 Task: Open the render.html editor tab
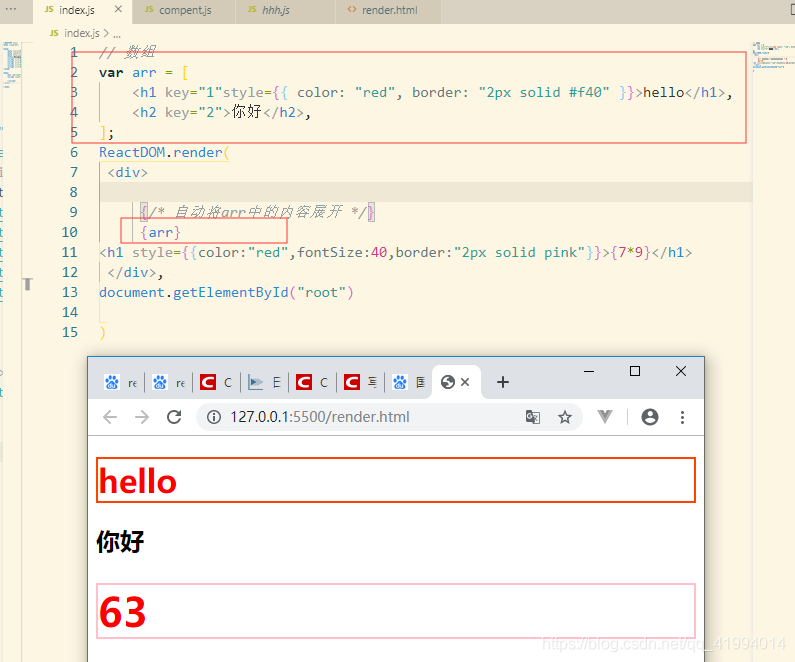388,10
